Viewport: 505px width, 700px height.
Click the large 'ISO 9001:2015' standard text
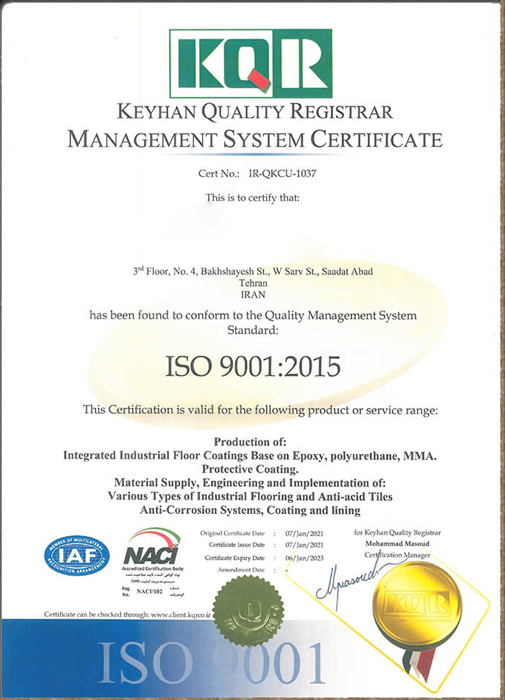click(x=253, y=367)
